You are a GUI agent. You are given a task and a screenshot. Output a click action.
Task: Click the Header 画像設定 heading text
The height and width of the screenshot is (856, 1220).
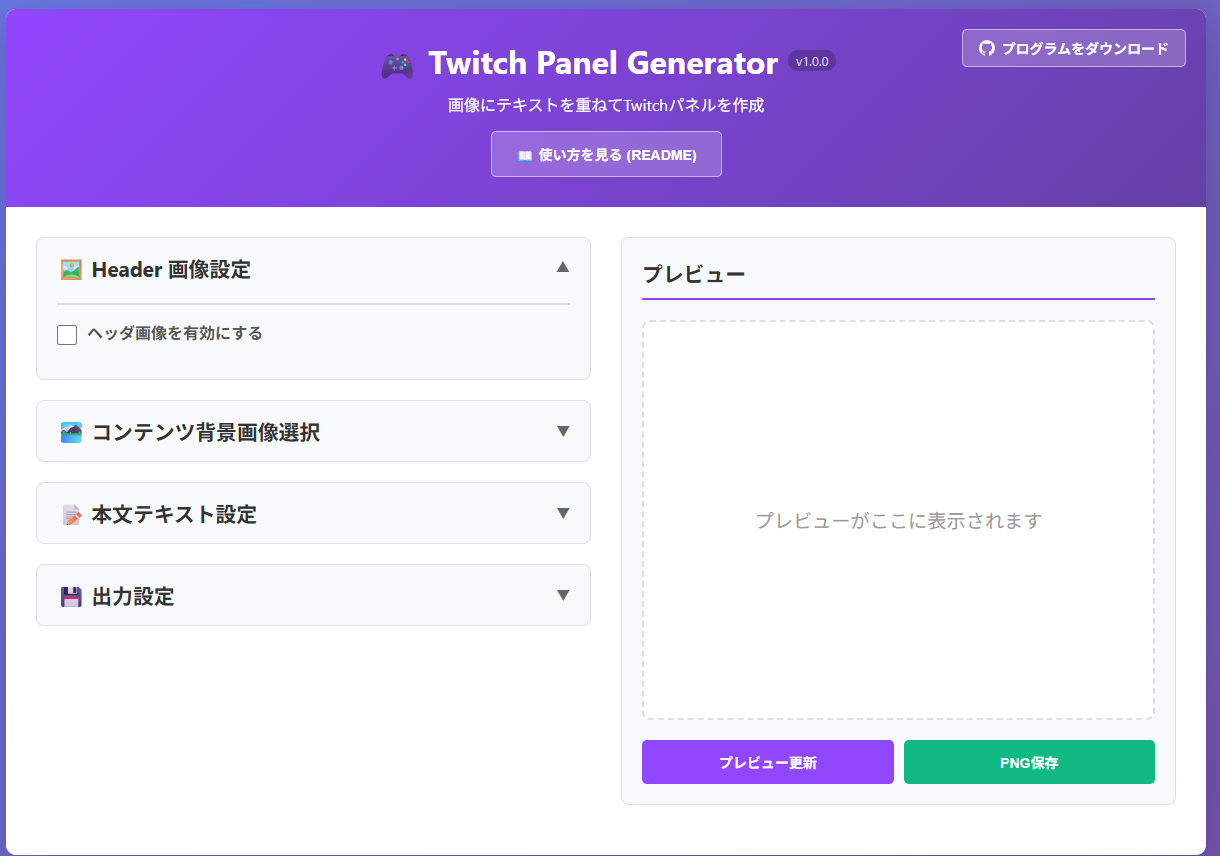[x=171, y=269]
